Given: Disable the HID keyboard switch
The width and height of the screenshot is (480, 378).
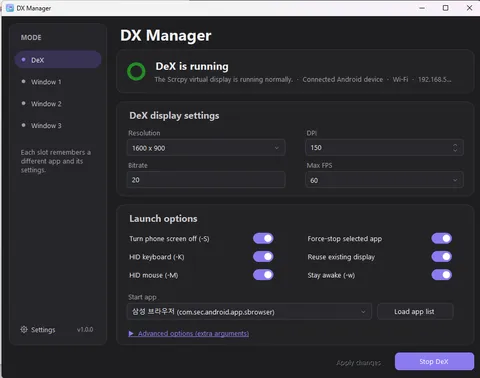Looking at the screenshot, I should tap(263, 257).
